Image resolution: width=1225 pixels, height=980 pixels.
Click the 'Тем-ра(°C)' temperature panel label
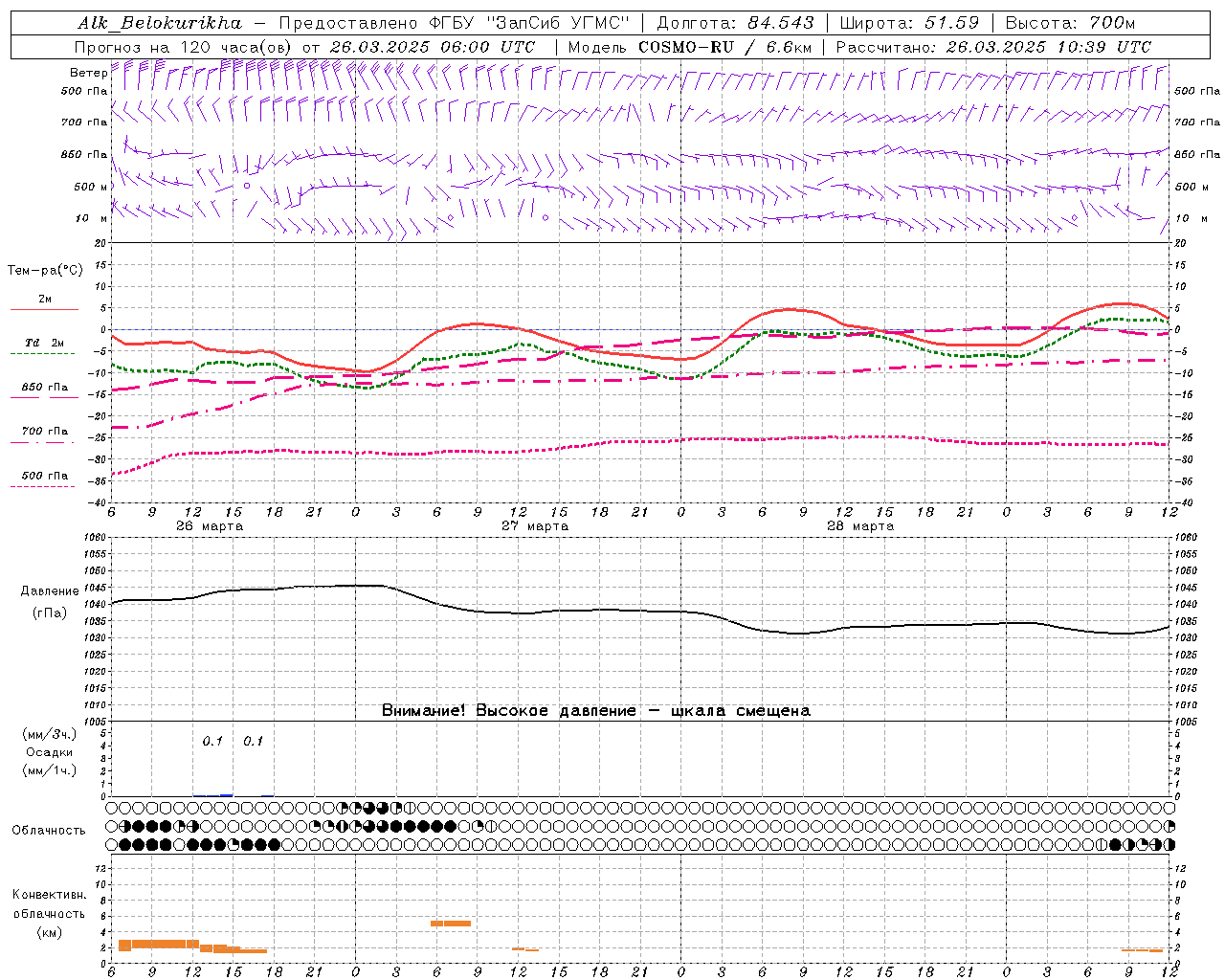45,270
